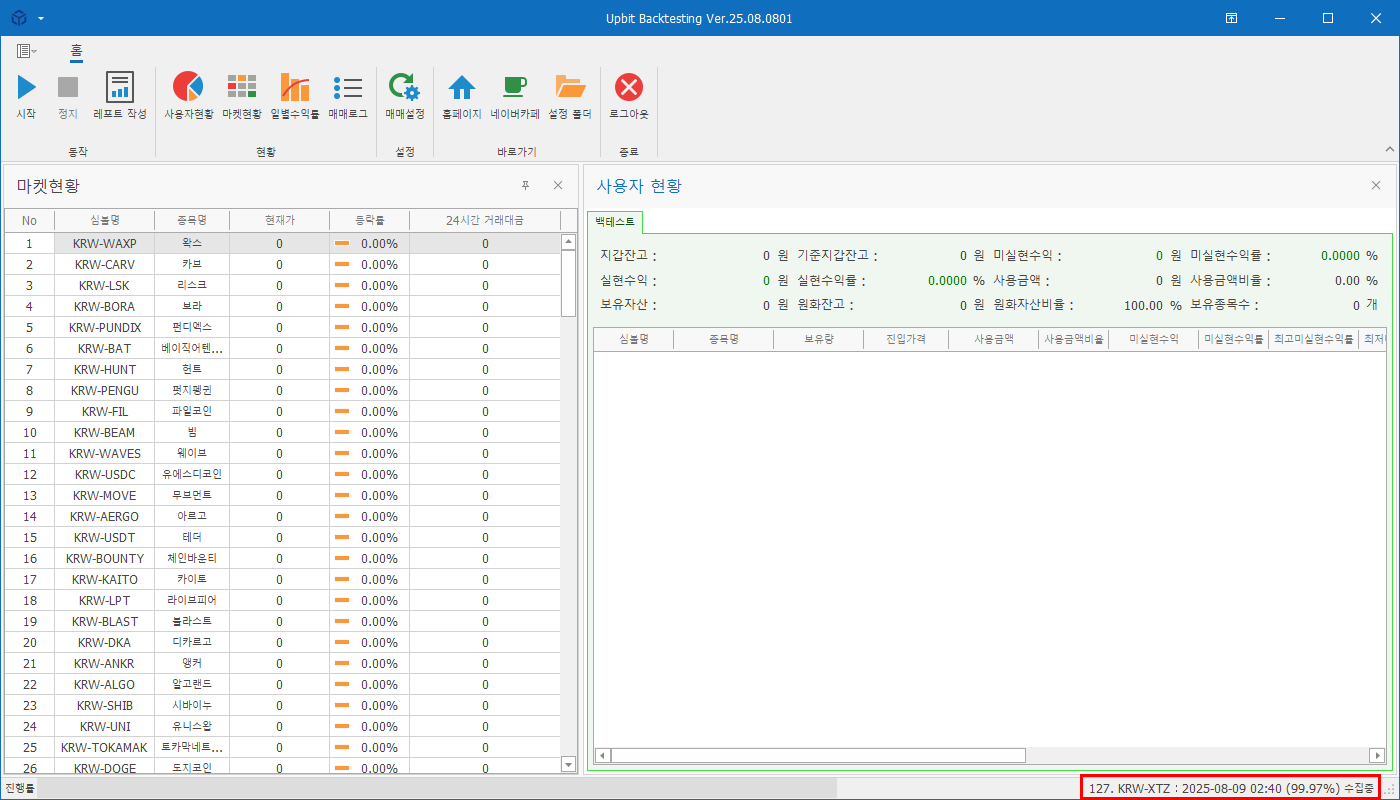
Task: Click the 파일코인 name cell
Action: click(192, 411)
